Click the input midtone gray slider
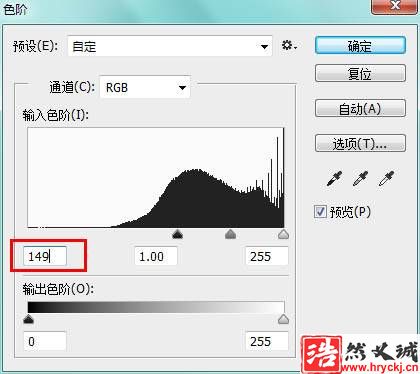Viewport: 420px width, 374px height. pyautogui.click(x=230, y=235)
